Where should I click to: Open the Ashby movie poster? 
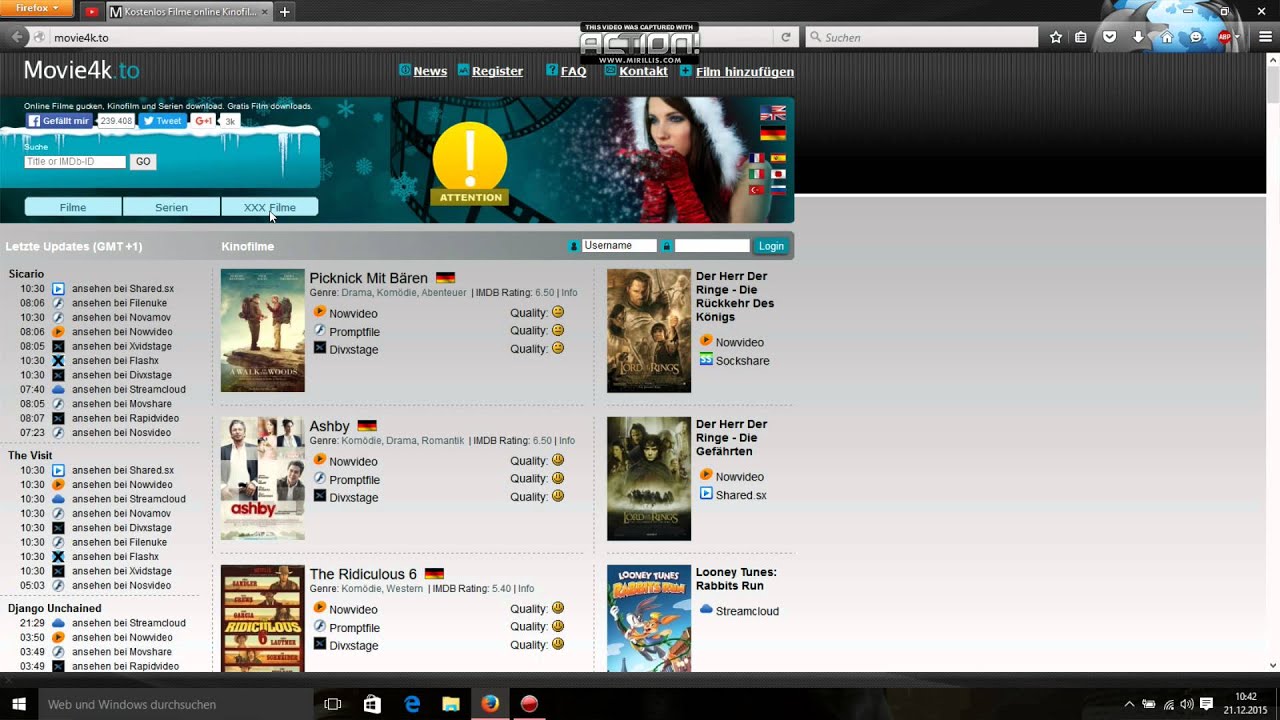point(262,478)
